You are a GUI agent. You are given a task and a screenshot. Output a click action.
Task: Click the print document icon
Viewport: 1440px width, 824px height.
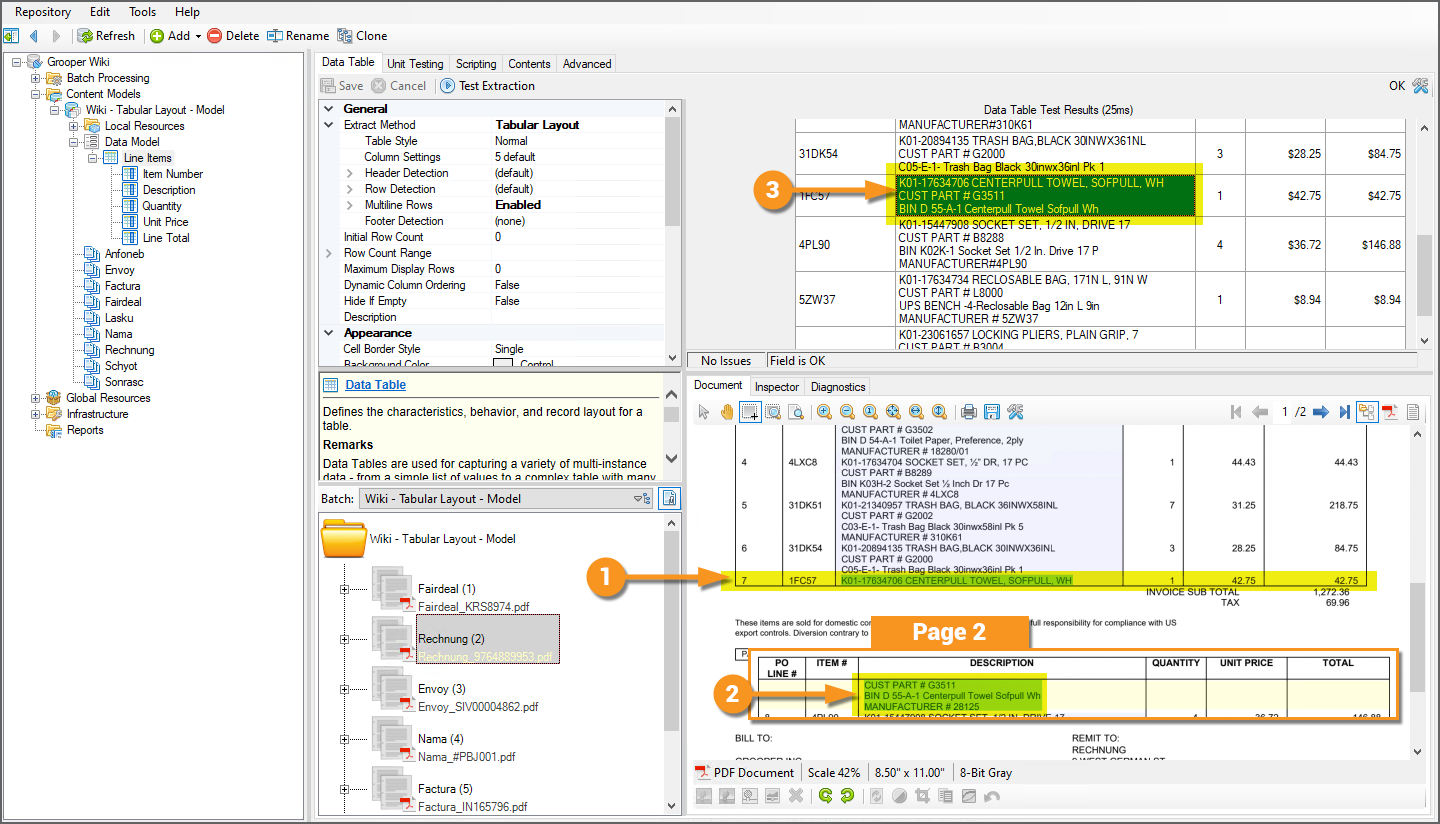coord(968,412)
